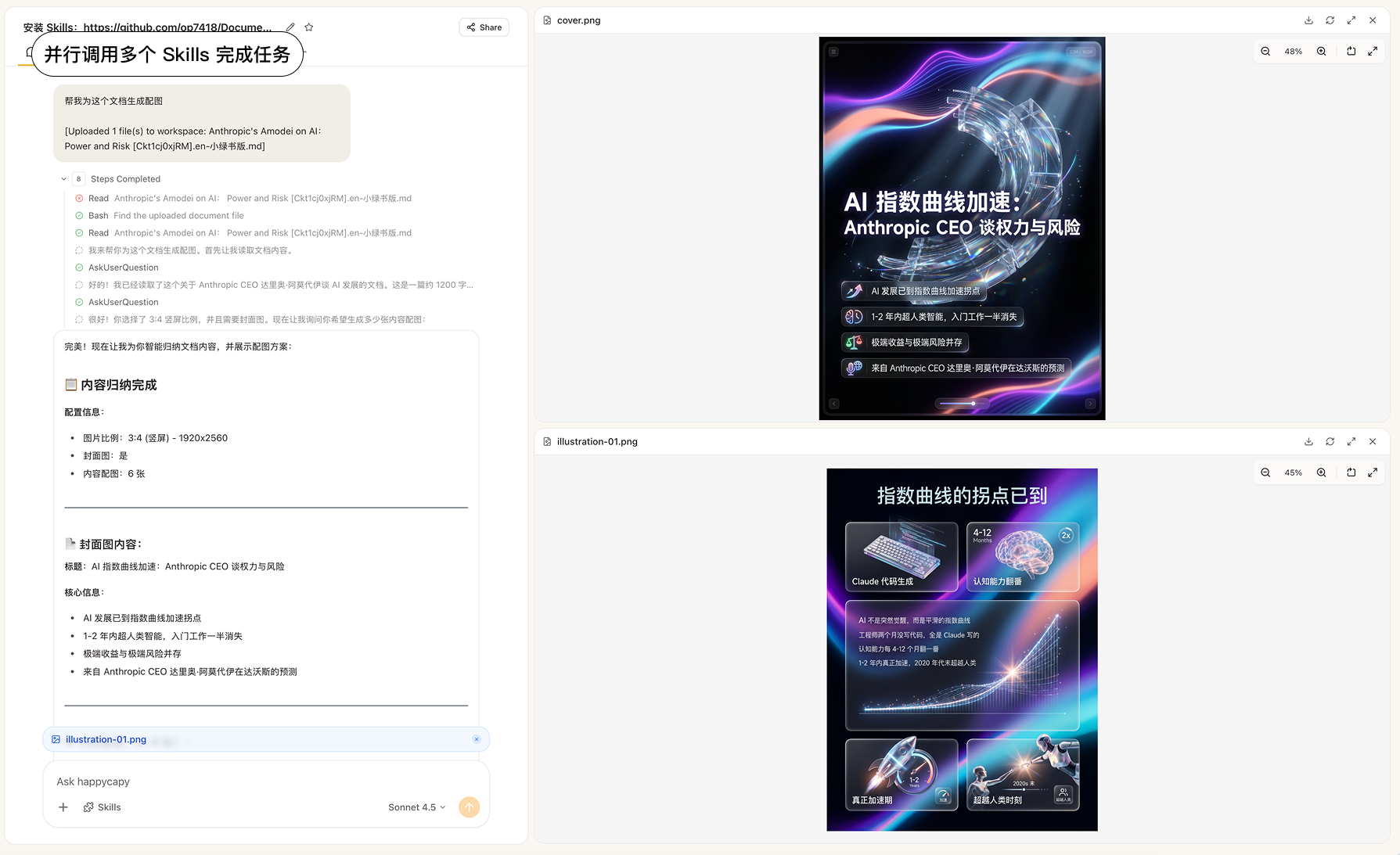Viewport: 1400px width, 855px height.
Task: Click the pencil icon to rename the chat
Action: (x=290, y=27)
